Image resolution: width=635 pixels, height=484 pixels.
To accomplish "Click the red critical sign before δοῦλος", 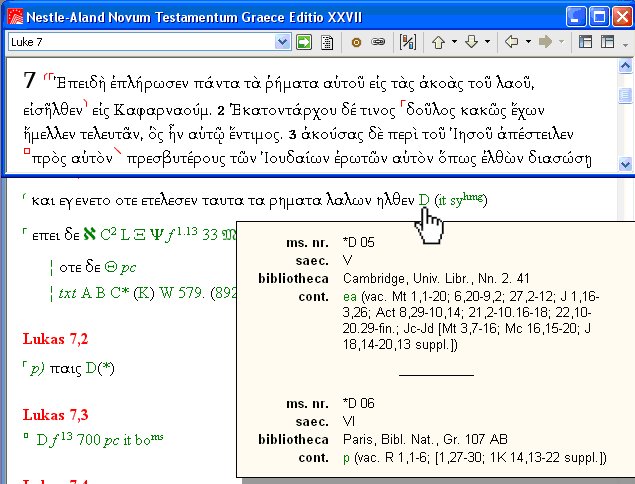I will tap(402, 103).
